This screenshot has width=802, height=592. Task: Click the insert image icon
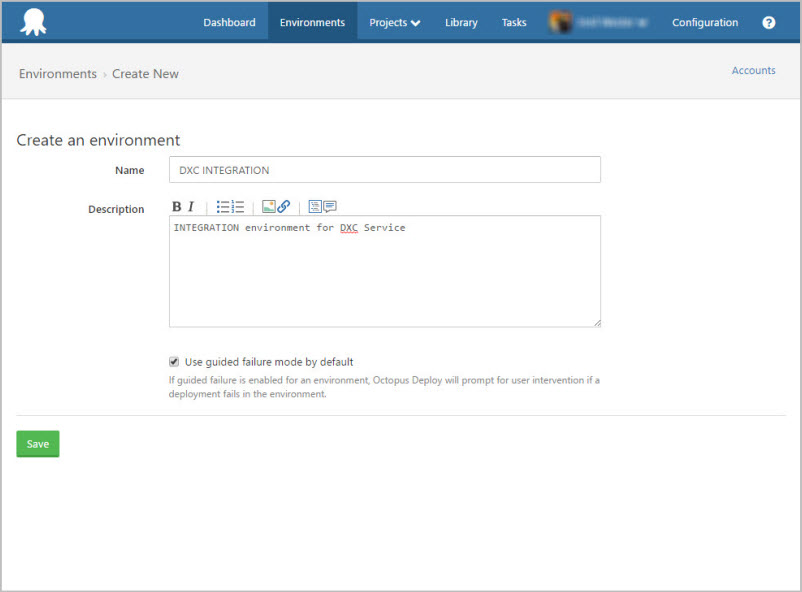point(268,207)
